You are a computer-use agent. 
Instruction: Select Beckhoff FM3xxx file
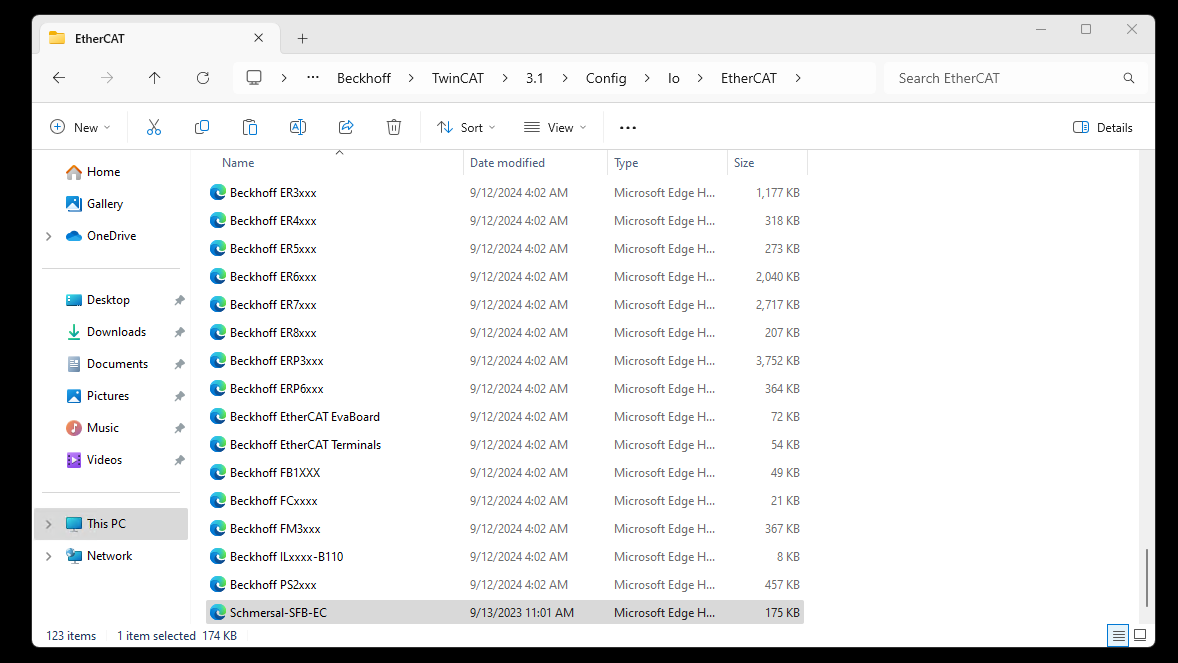click(x=505, y=529)
